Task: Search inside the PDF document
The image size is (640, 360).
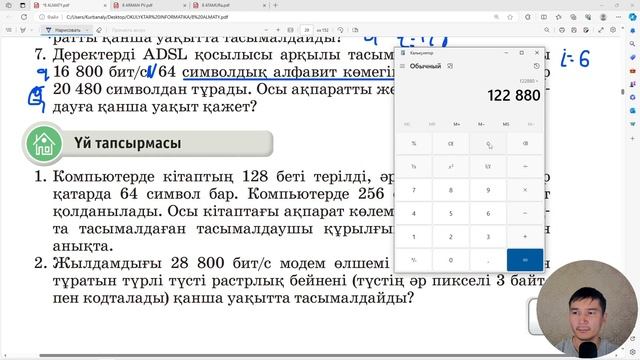Action: [x=547, y=30]
